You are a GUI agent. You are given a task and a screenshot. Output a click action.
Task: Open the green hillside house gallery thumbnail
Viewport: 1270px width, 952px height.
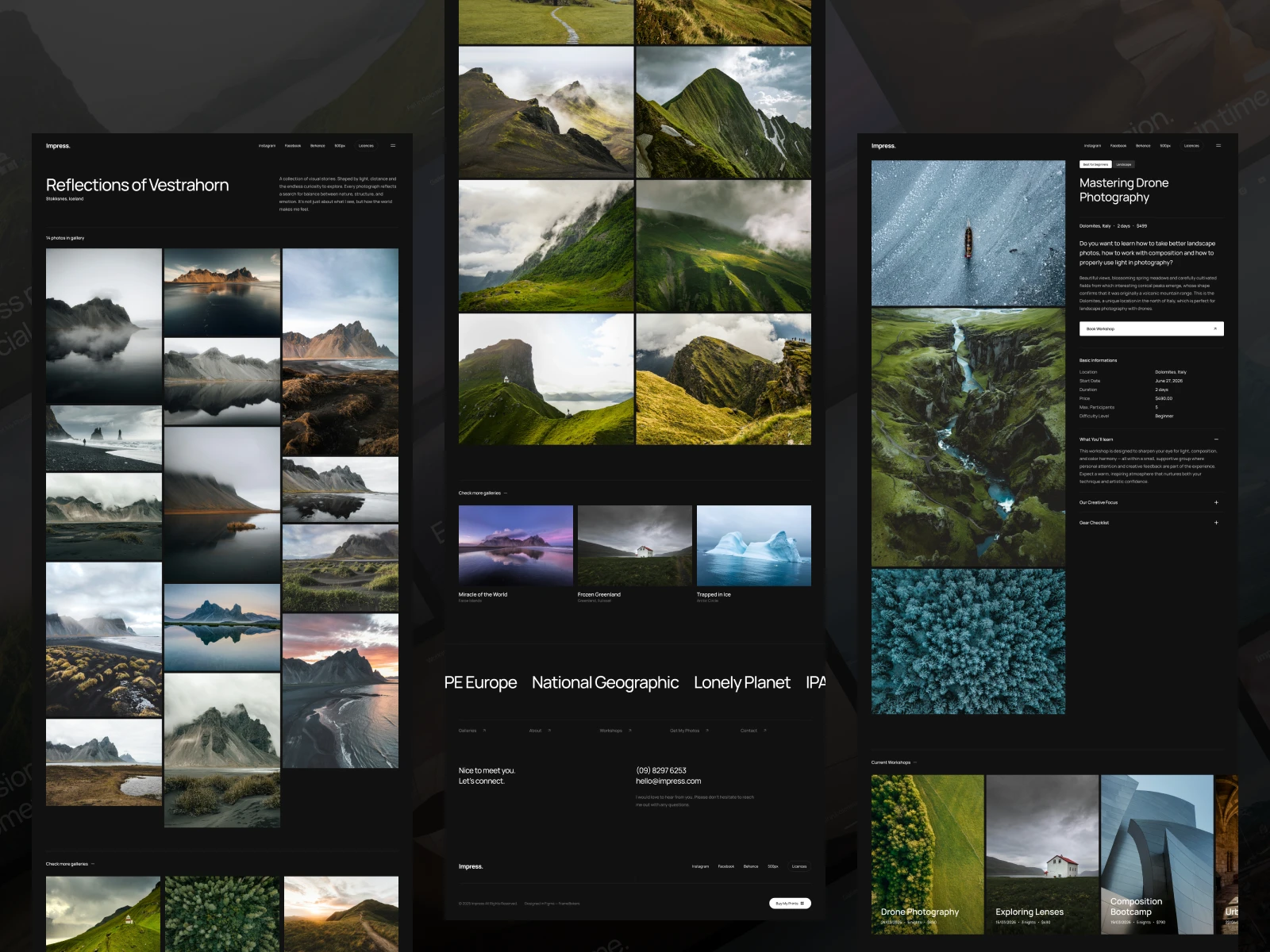pos(103,914)
